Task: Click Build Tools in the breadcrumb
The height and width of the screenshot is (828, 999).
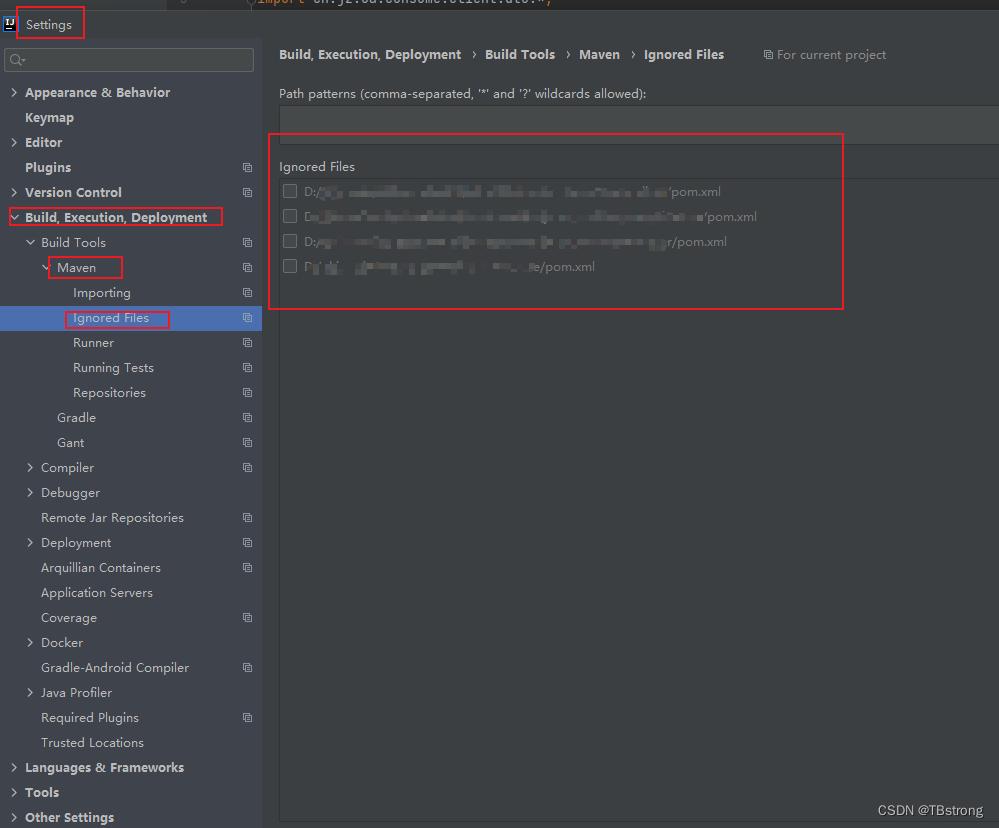Action: [520, 55]
